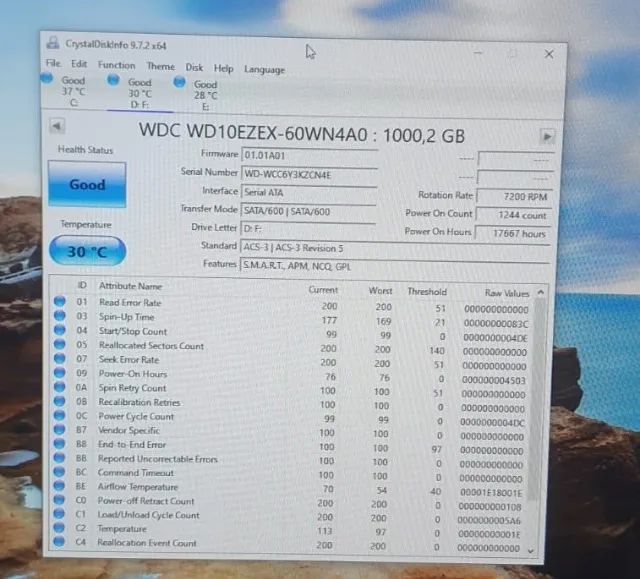Click the status dot for Power Cycle Count

[x=60, y=415]
